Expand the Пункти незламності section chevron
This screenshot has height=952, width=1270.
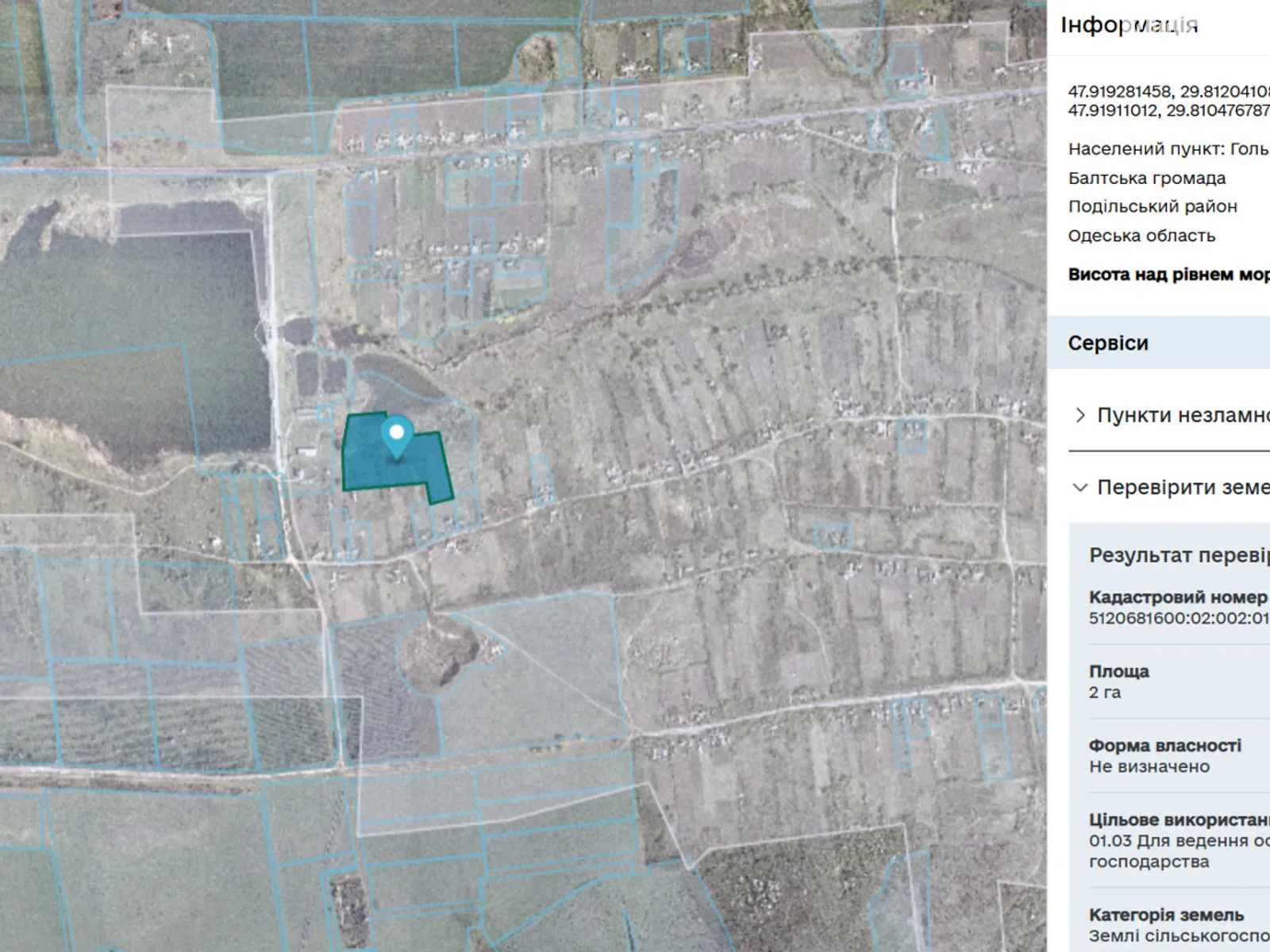click(x=1079, y=416)
